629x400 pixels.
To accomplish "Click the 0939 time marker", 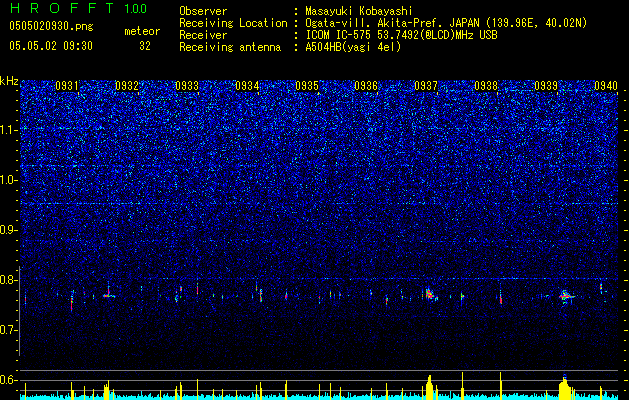I will 546,85.
